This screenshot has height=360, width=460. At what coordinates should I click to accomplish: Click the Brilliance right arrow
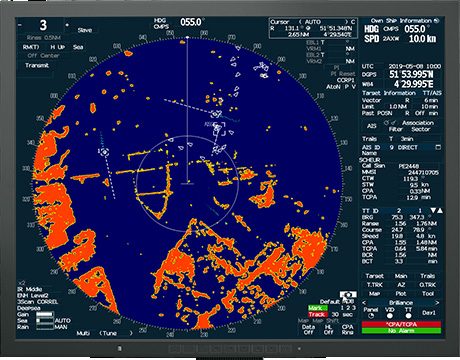[x=437, y=303]
